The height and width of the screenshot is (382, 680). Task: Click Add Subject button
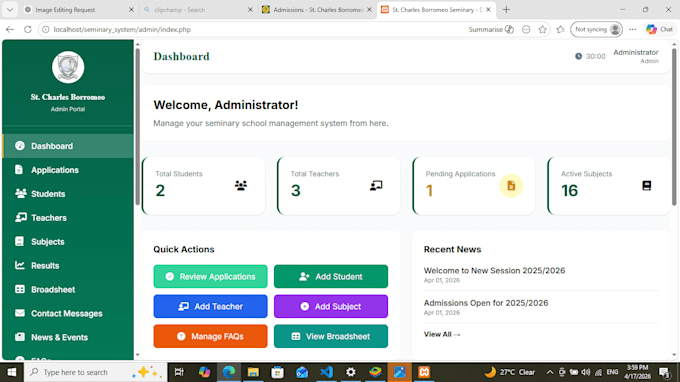[x=331, y=307]
